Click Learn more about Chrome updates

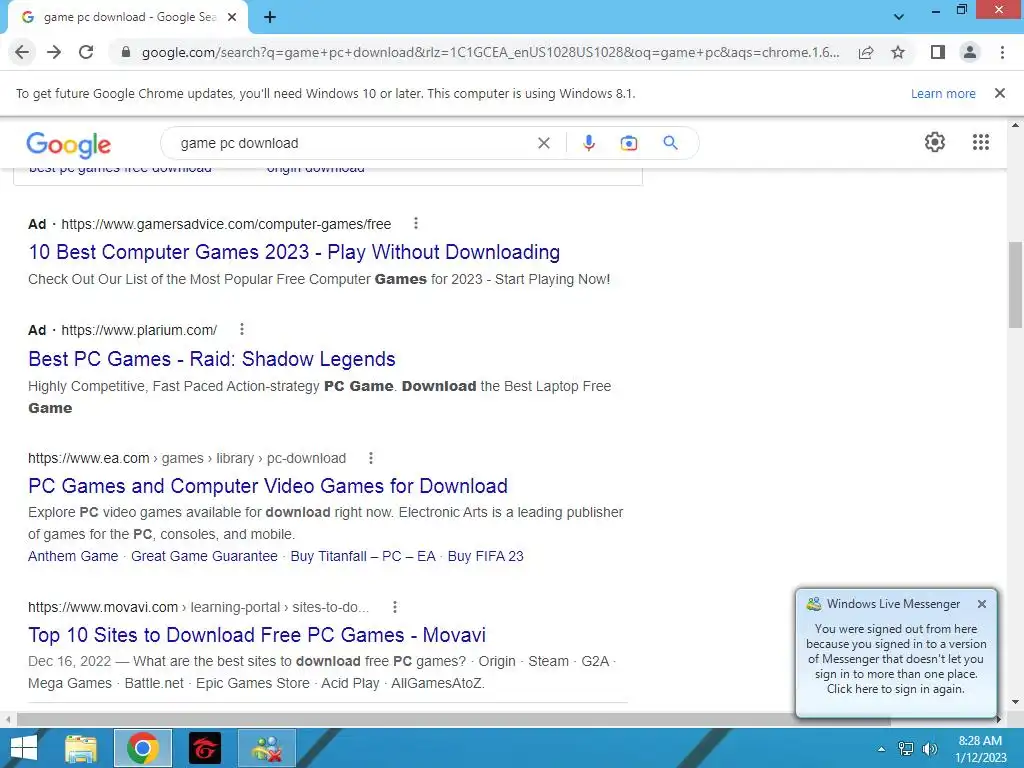[x=943, y=93]
